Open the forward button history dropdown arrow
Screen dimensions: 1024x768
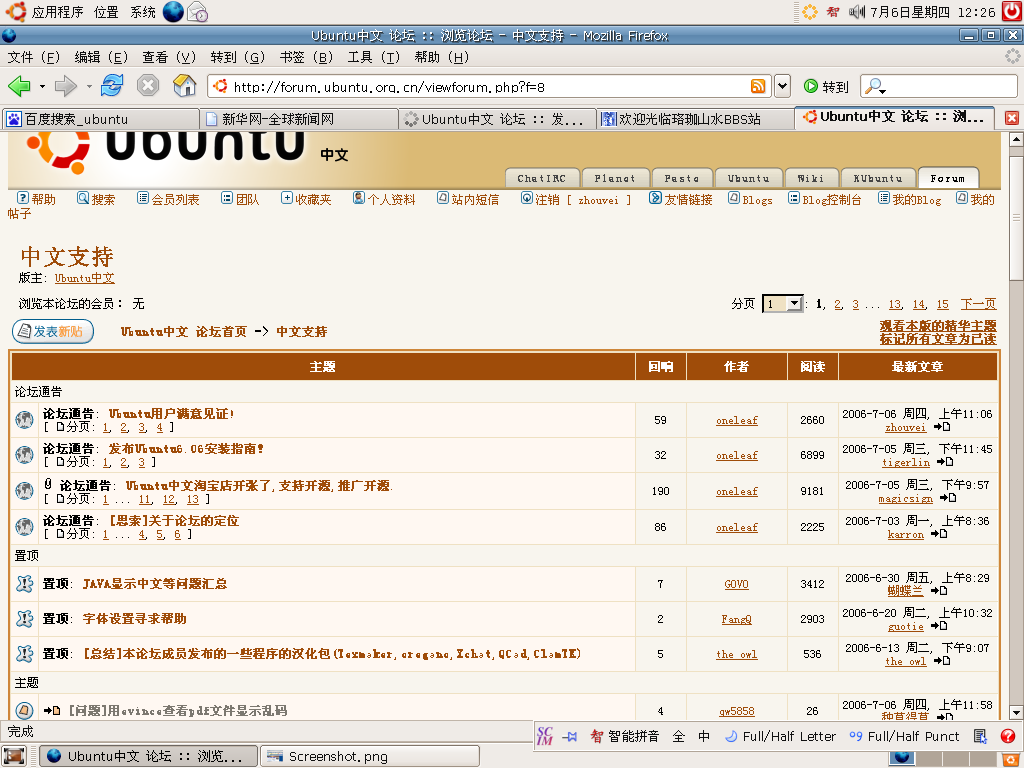[x=89, y=86]
